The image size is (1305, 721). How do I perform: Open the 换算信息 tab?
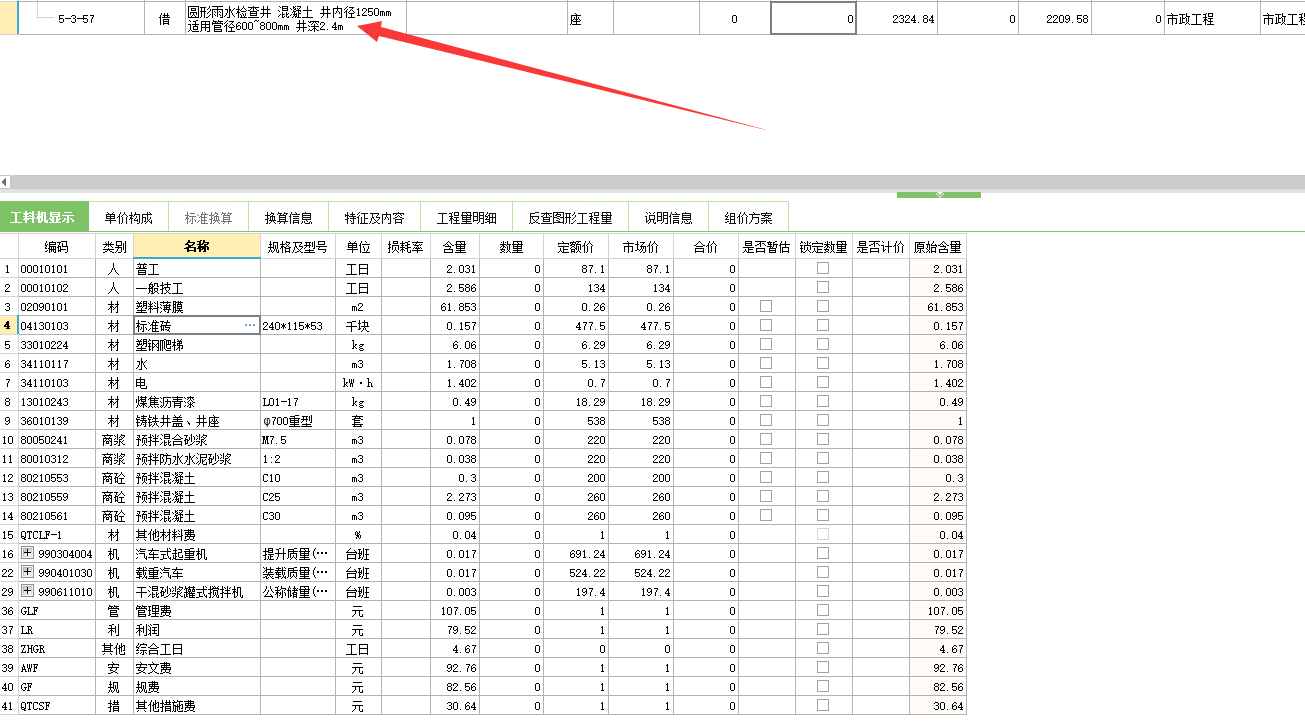click(288, 217)
